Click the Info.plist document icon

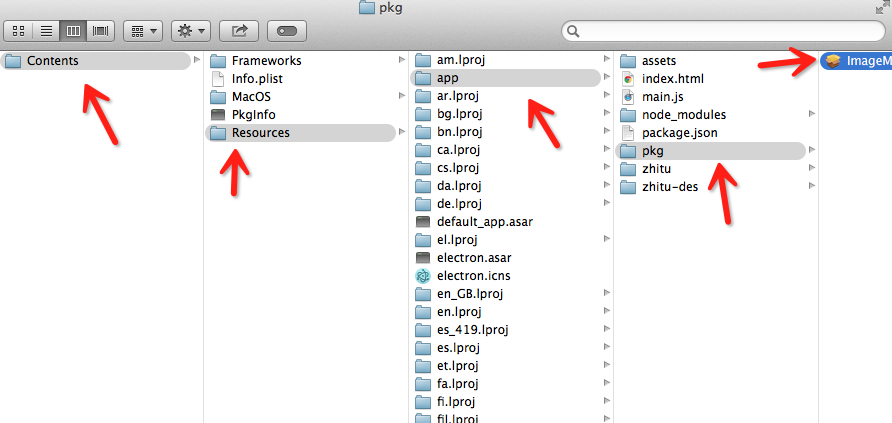218,78
